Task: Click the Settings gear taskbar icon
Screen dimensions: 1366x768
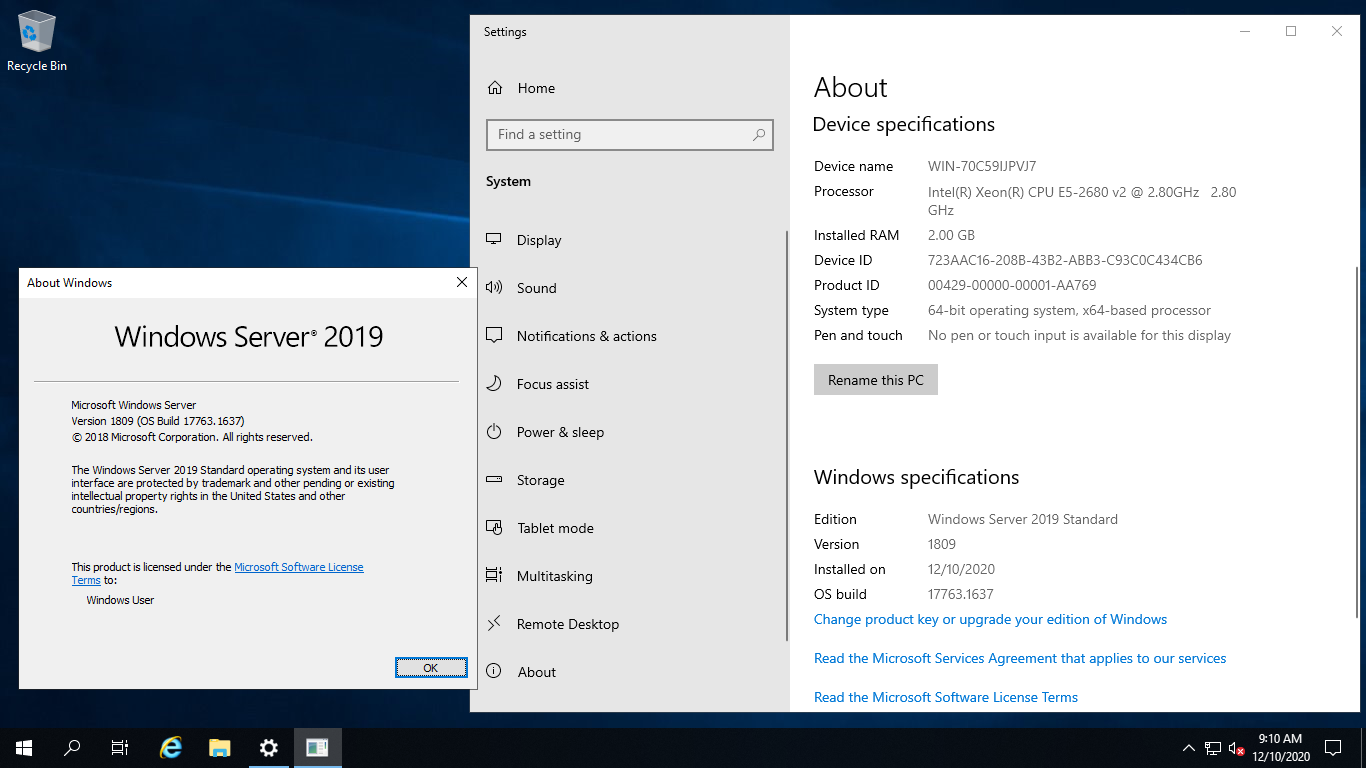Action: click(x=268, y=748)
